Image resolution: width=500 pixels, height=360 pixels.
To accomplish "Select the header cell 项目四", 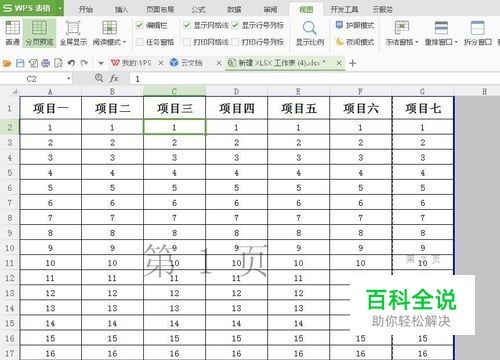I will tap(237, 108).
